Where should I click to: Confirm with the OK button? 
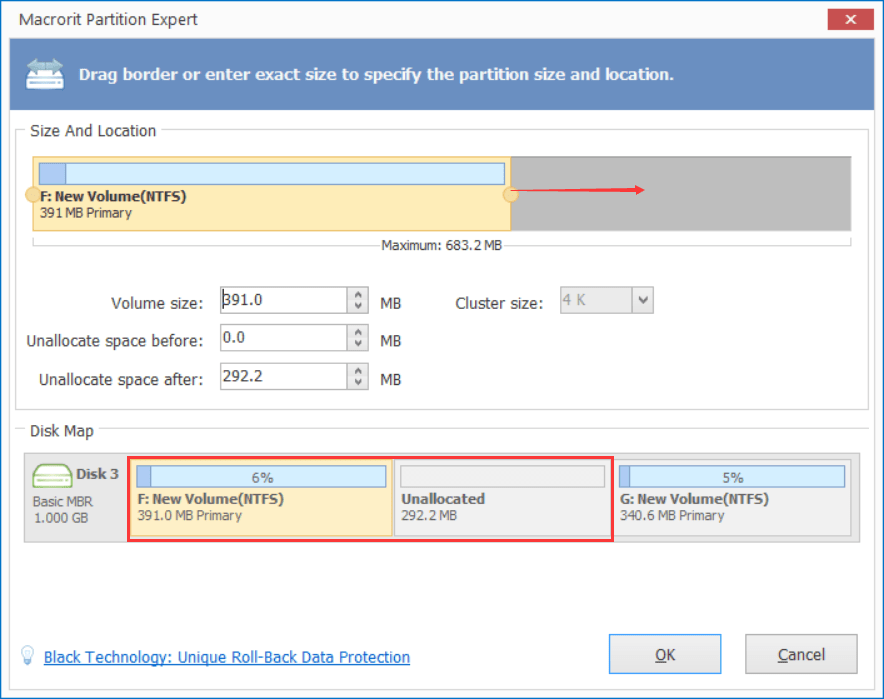(x=665, y=654)
